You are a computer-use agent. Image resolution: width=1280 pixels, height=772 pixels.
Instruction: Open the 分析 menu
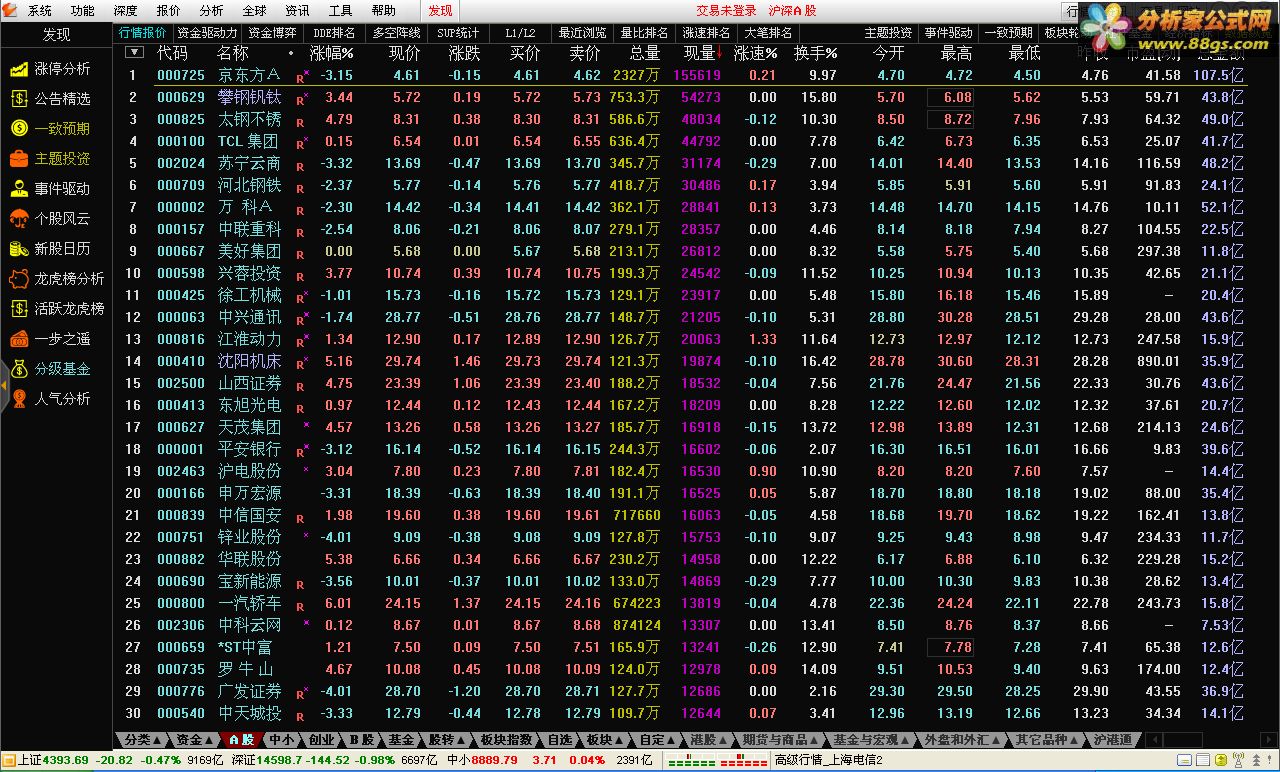click(x=211, y=11)
